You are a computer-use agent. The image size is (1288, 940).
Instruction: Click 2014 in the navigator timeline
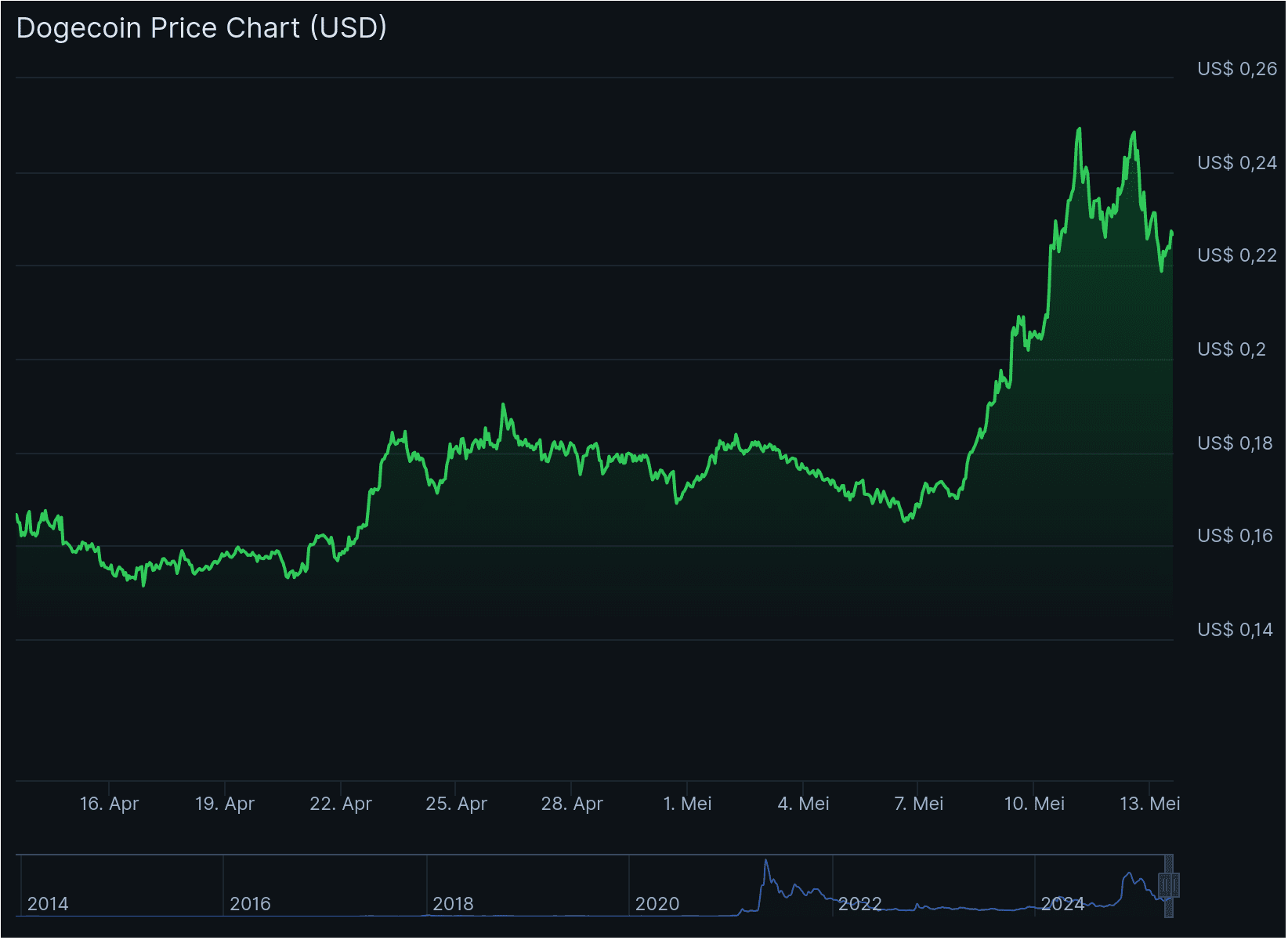coord(48,904)
